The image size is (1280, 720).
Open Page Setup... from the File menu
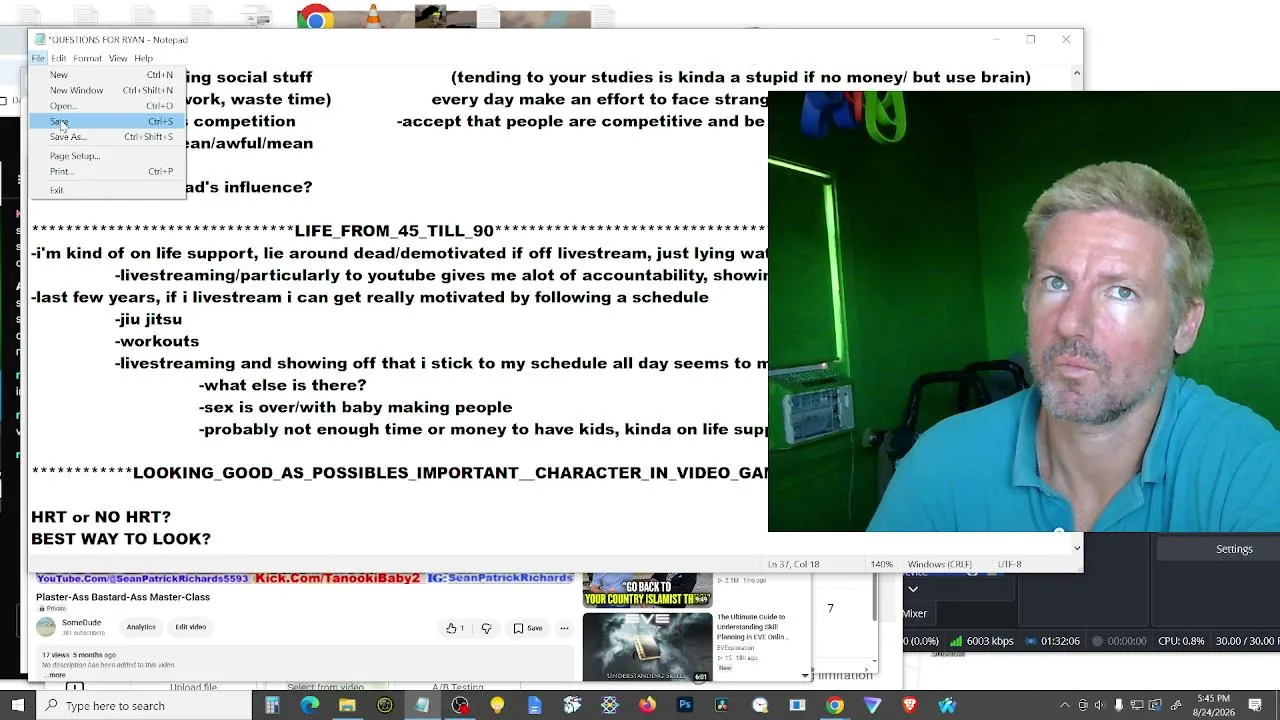click(x=108, y=156)
